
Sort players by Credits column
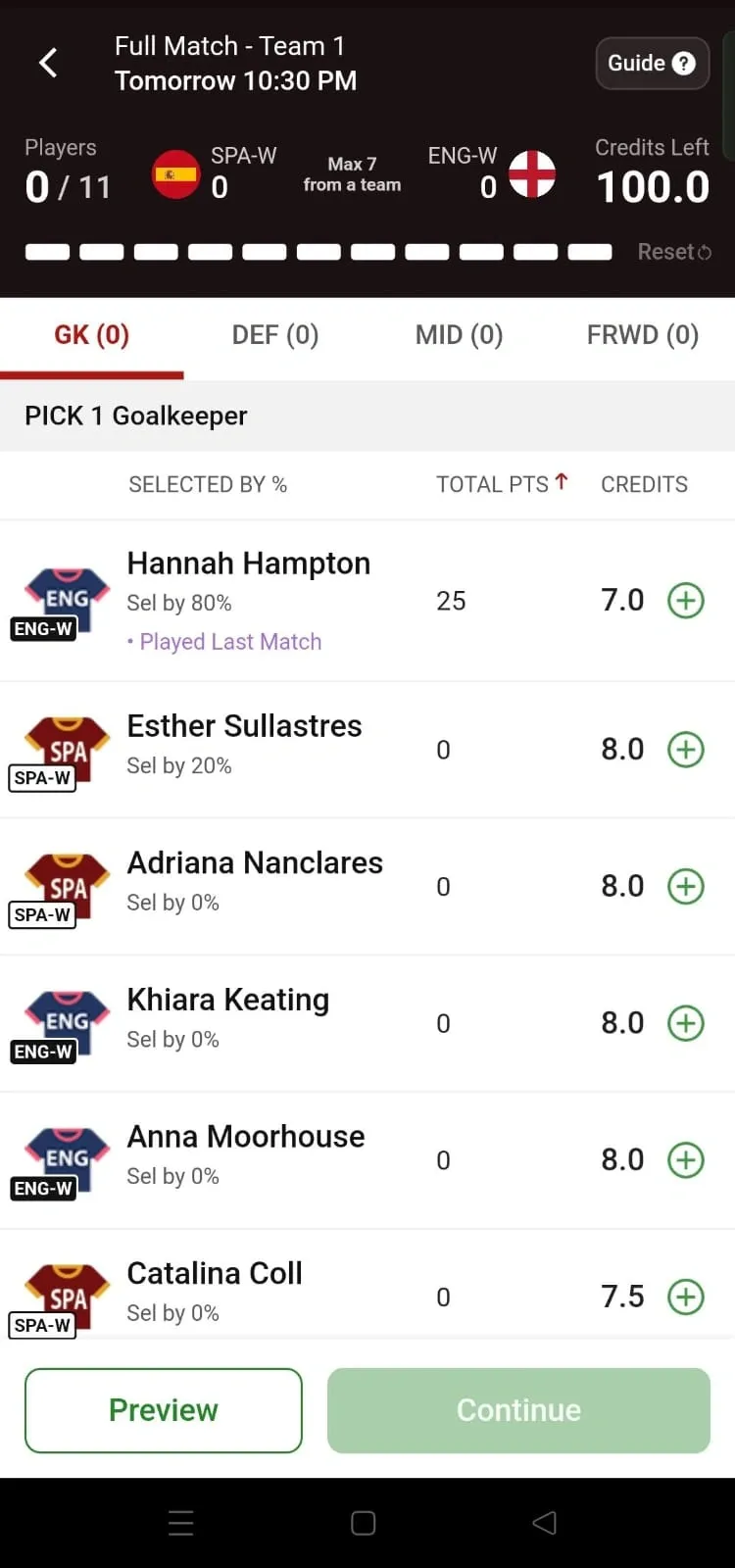pyautogui.click(x=644, y=484)
